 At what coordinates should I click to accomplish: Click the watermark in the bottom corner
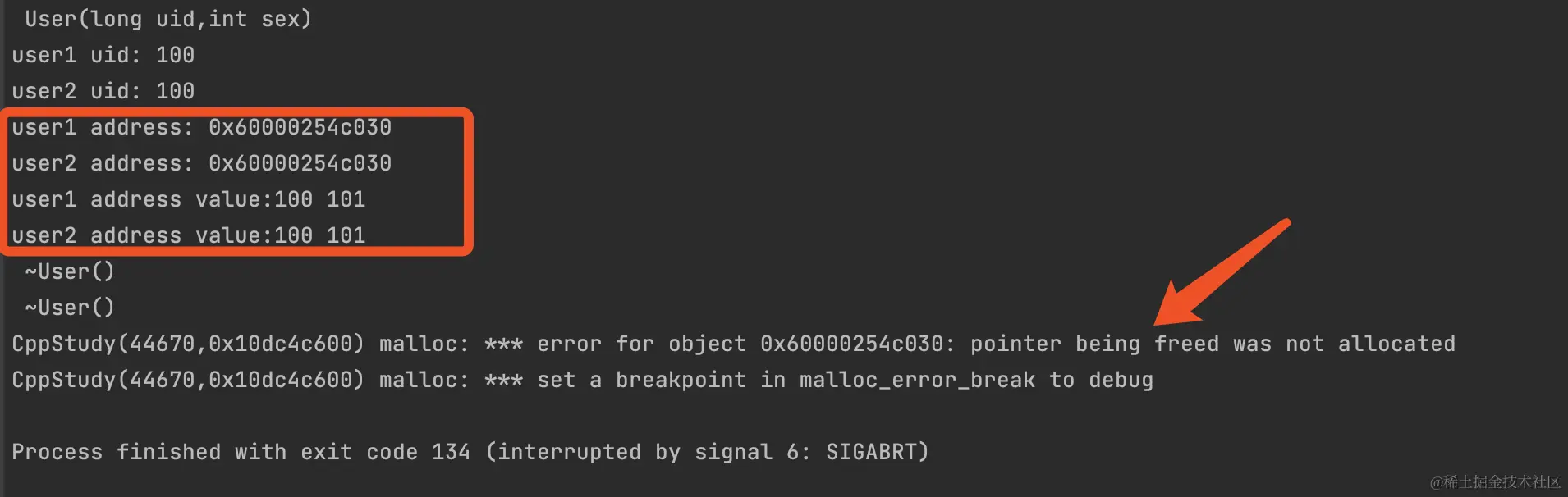click(x=1495, y=482)
